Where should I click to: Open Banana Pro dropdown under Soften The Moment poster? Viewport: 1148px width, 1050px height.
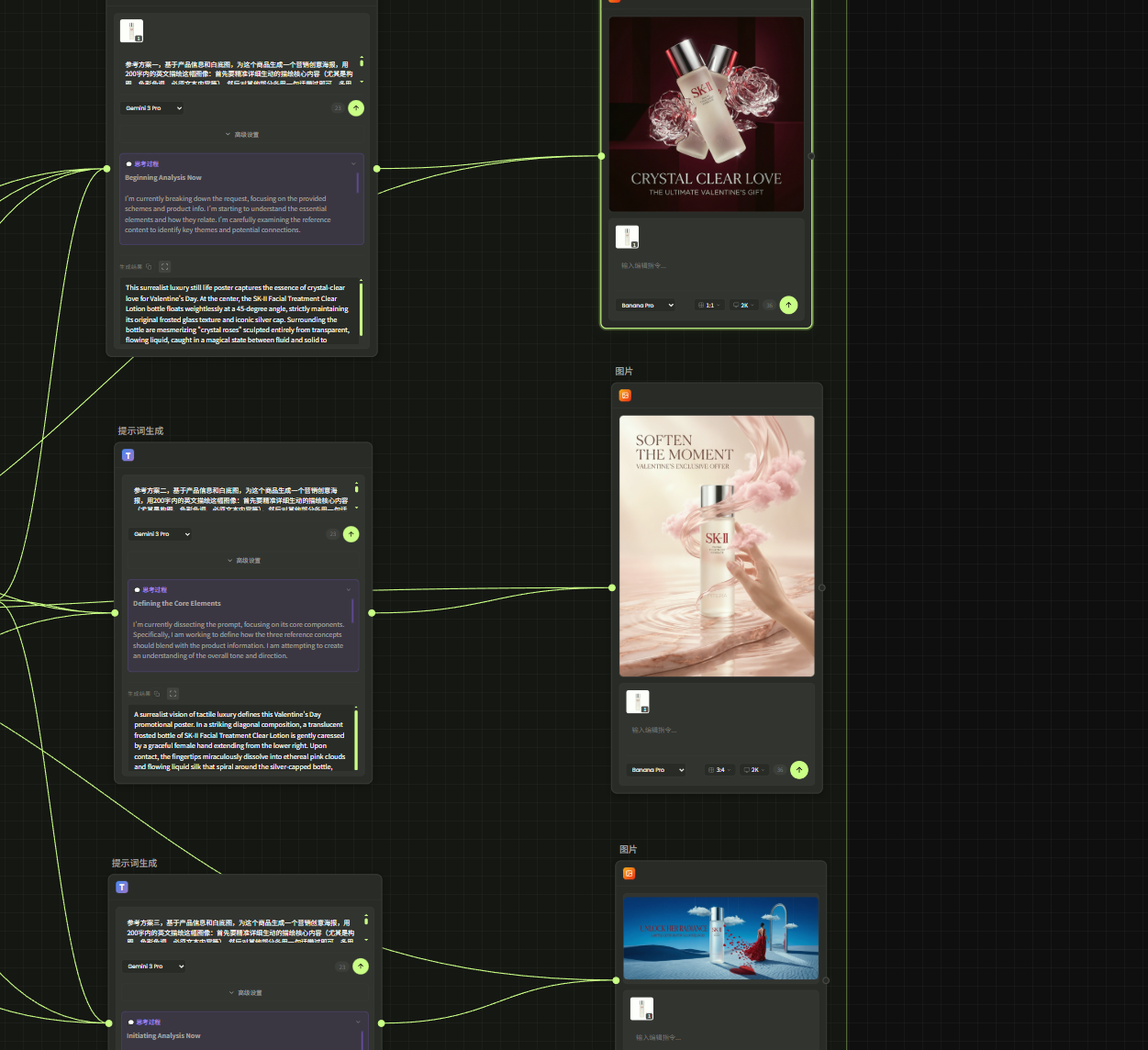656,770
